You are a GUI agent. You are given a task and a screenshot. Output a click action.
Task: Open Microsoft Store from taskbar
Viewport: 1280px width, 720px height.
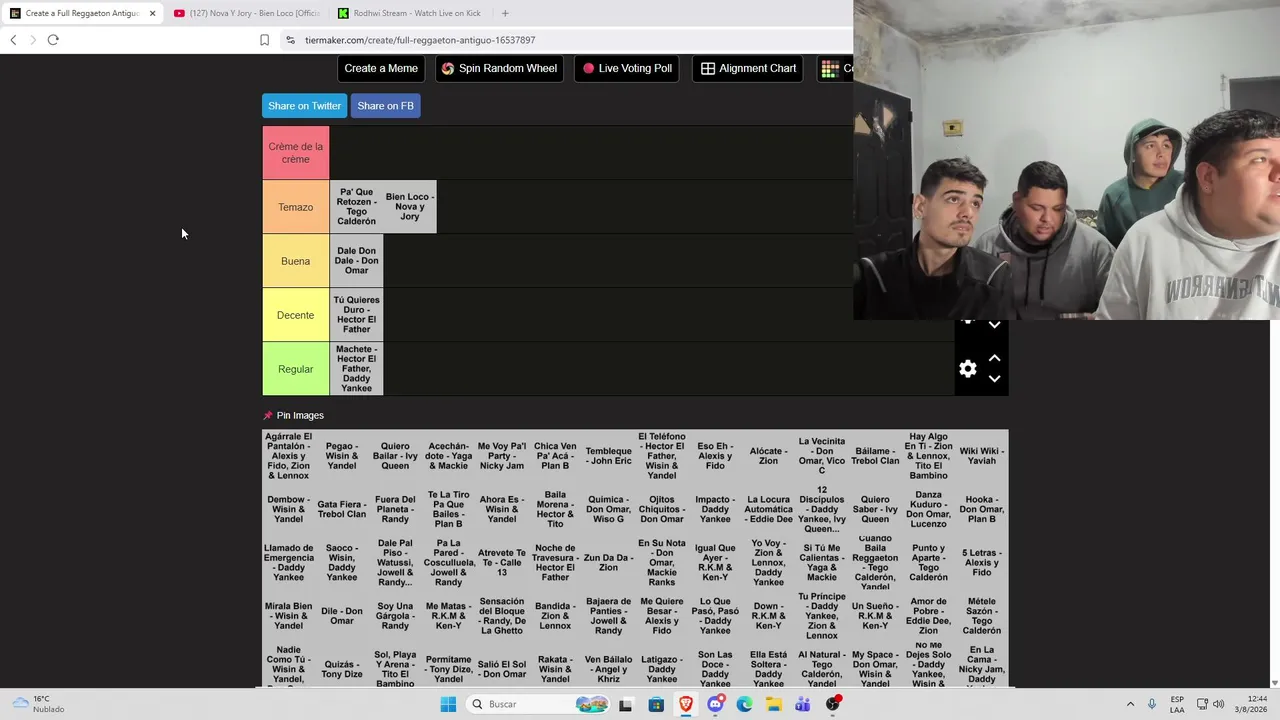(x=656, y=704)
